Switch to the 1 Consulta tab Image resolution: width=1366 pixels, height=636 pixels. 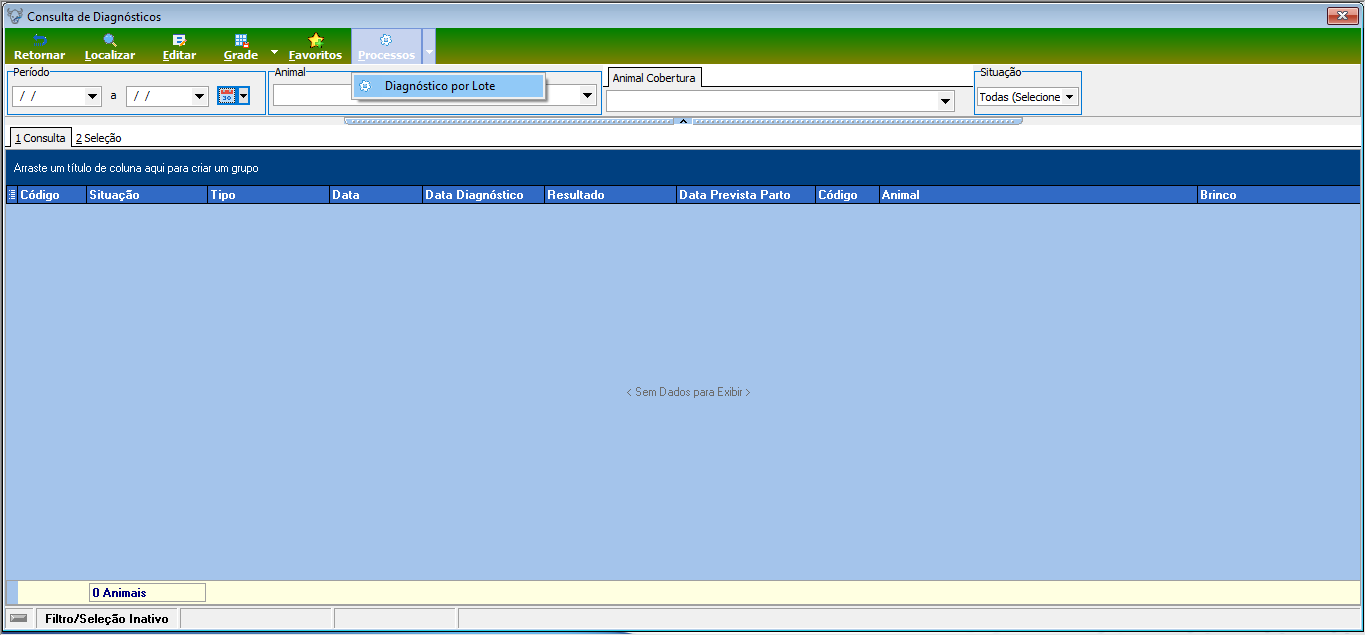[40, 138]
